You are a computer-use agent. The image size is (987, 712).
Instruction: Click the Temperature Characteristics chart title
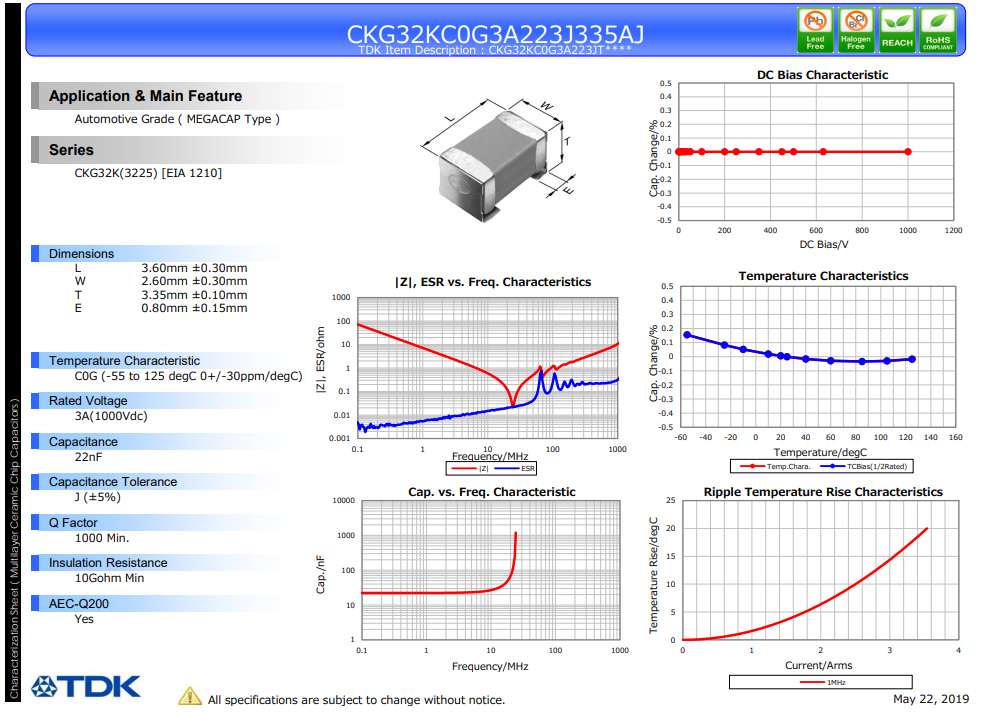tap(823, 276)
